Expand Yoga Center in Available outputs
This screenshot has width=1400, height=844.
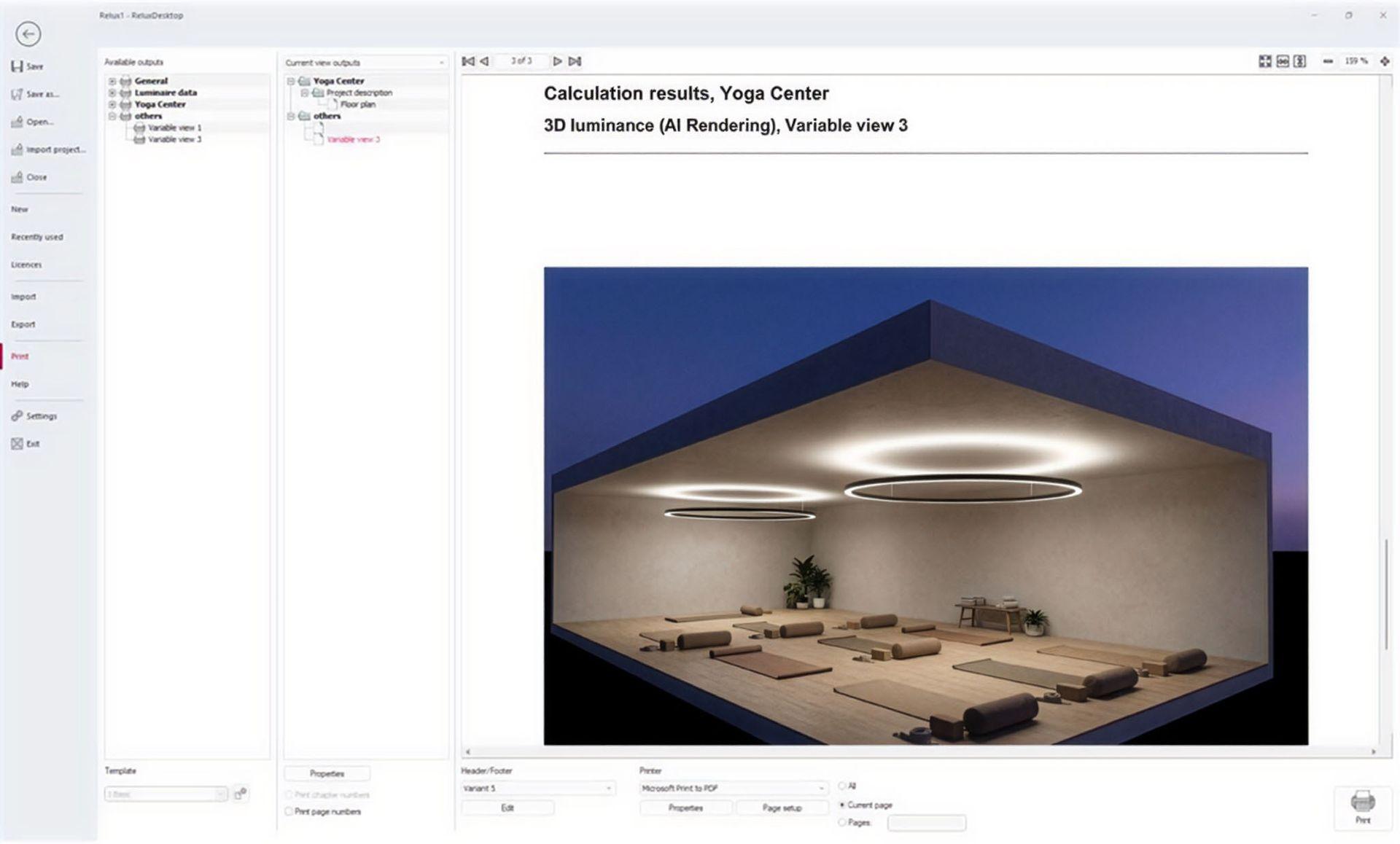[x=112, y=104]
